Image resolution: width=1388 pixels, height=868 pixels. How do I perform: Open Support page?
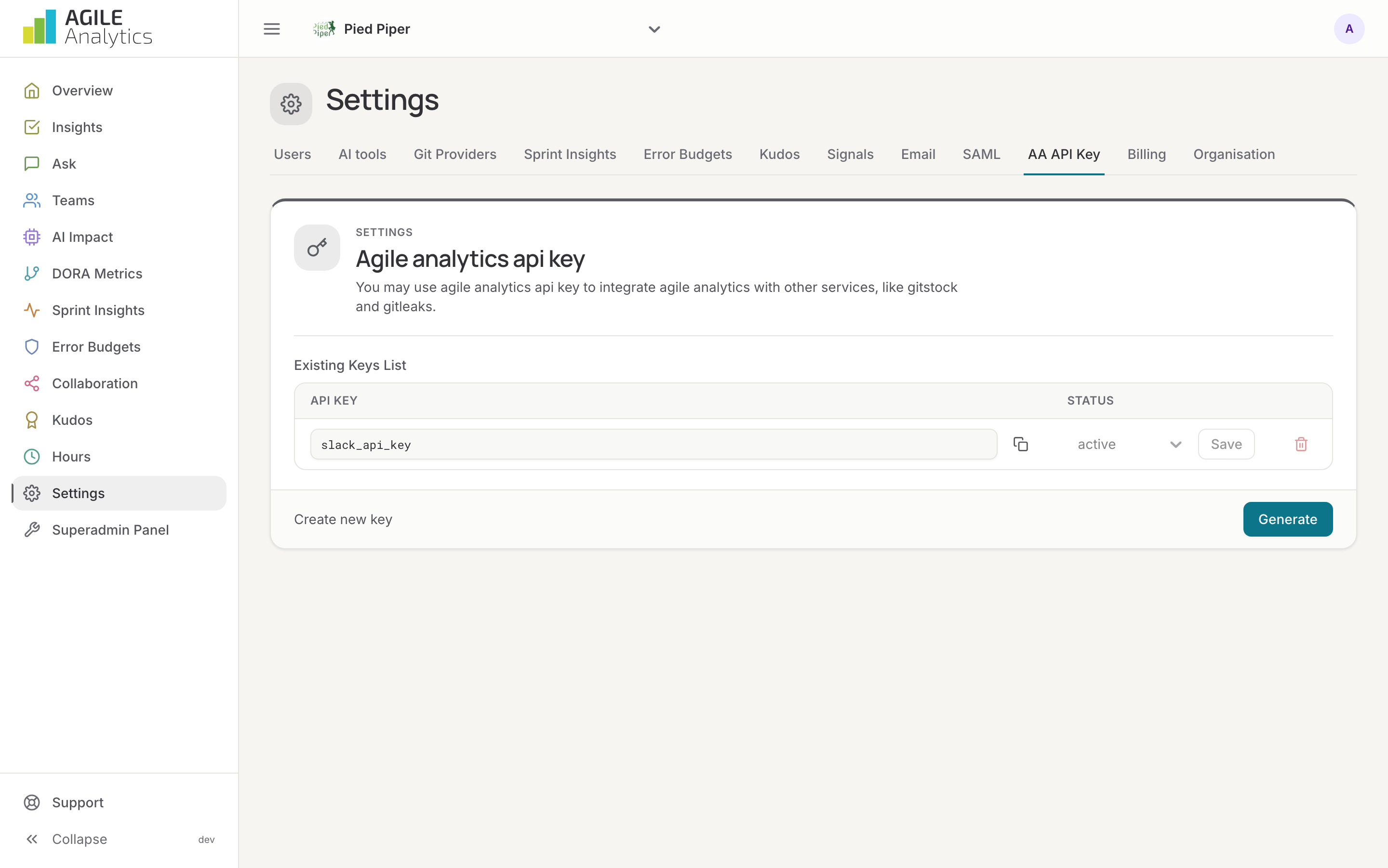(119, 802)
